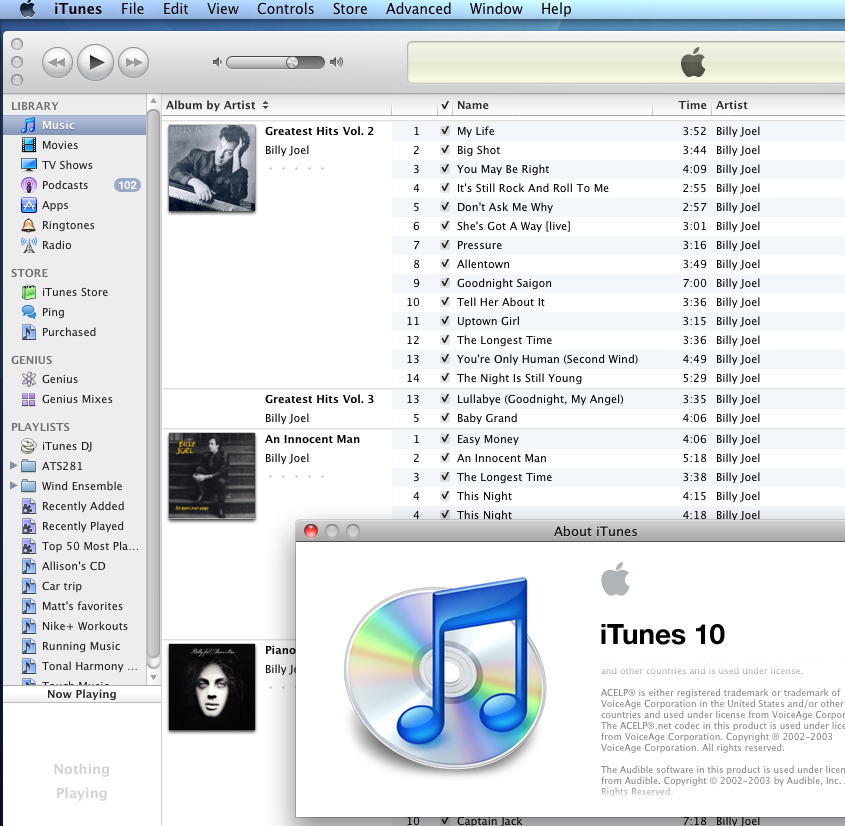The width and height of the screenshot is (845, 826).
Task: Sort songs by Time column header
Action: [x=682, y=105]
